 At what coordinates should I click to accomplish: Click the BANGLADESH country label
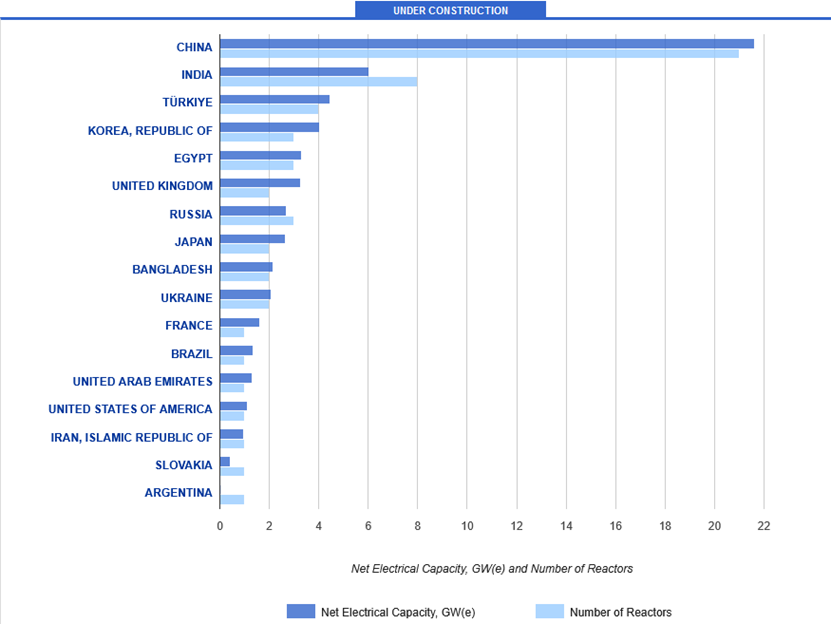click(172, 269)
